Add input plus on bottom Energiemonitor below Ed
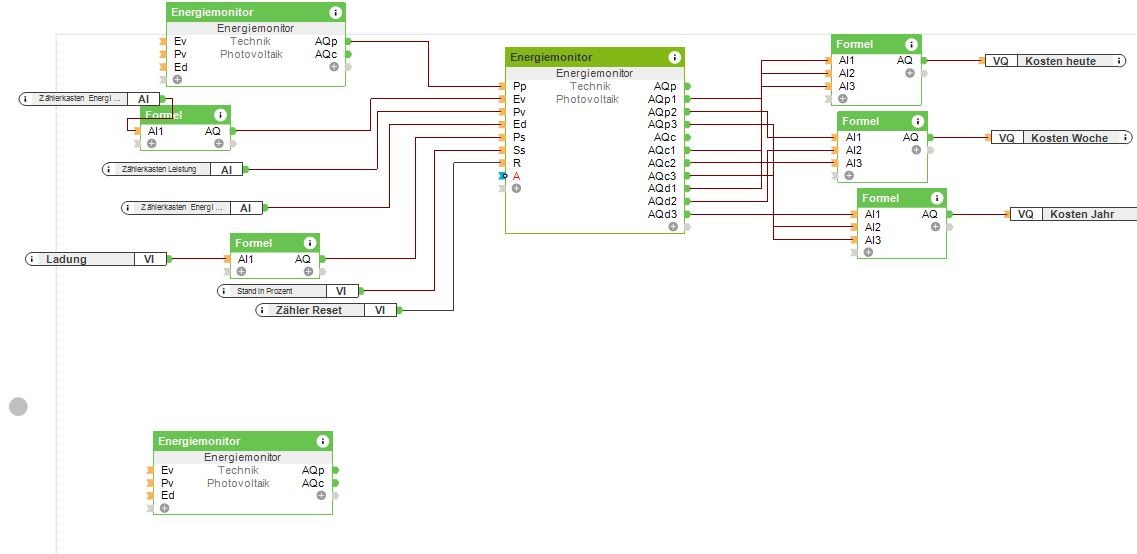Image resolution: width=1137 pixels, height=554 pixels. [x=165, y=508]
